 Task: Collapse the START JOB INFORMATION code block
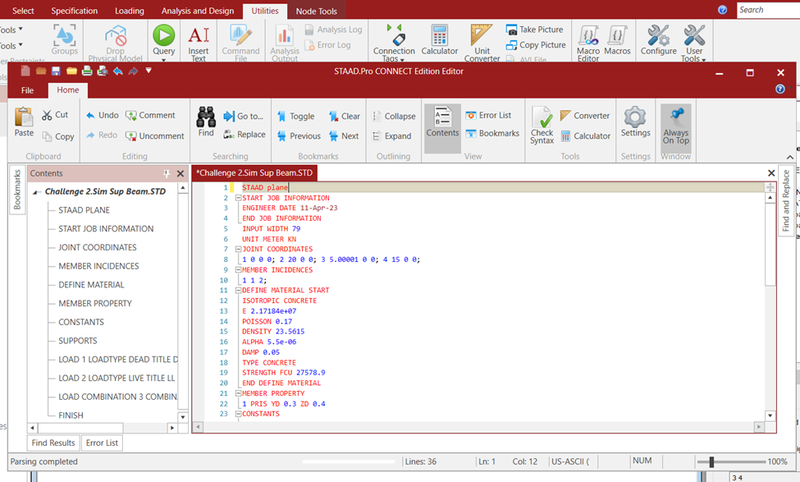(238, 198)
